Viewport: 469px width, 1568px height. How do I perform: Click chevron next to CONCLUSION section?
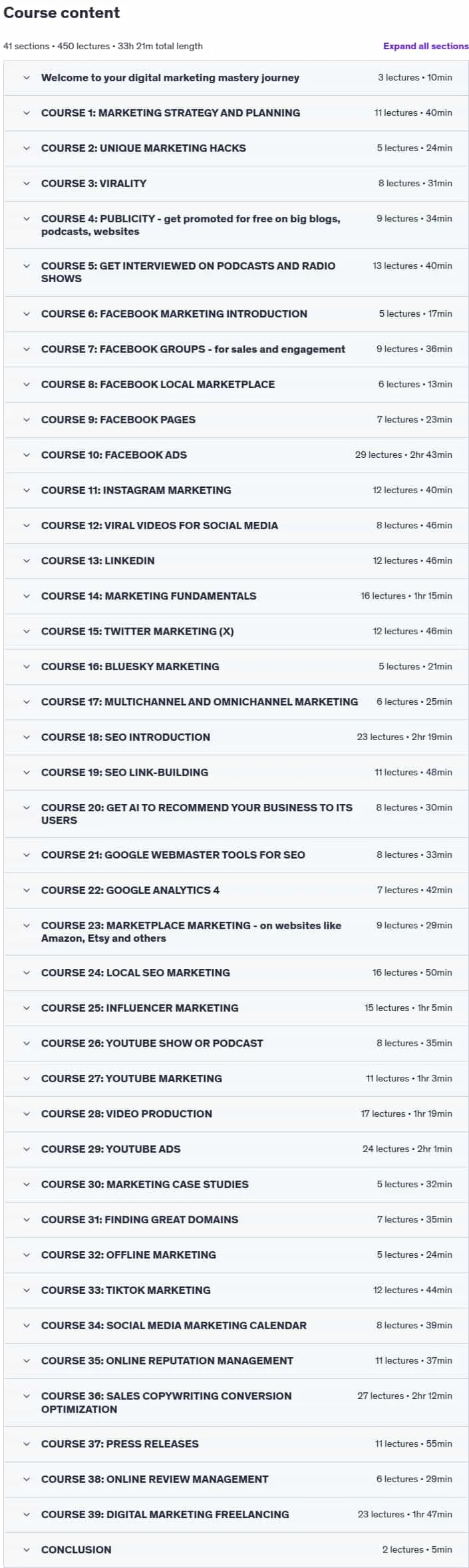(27, 1550)
